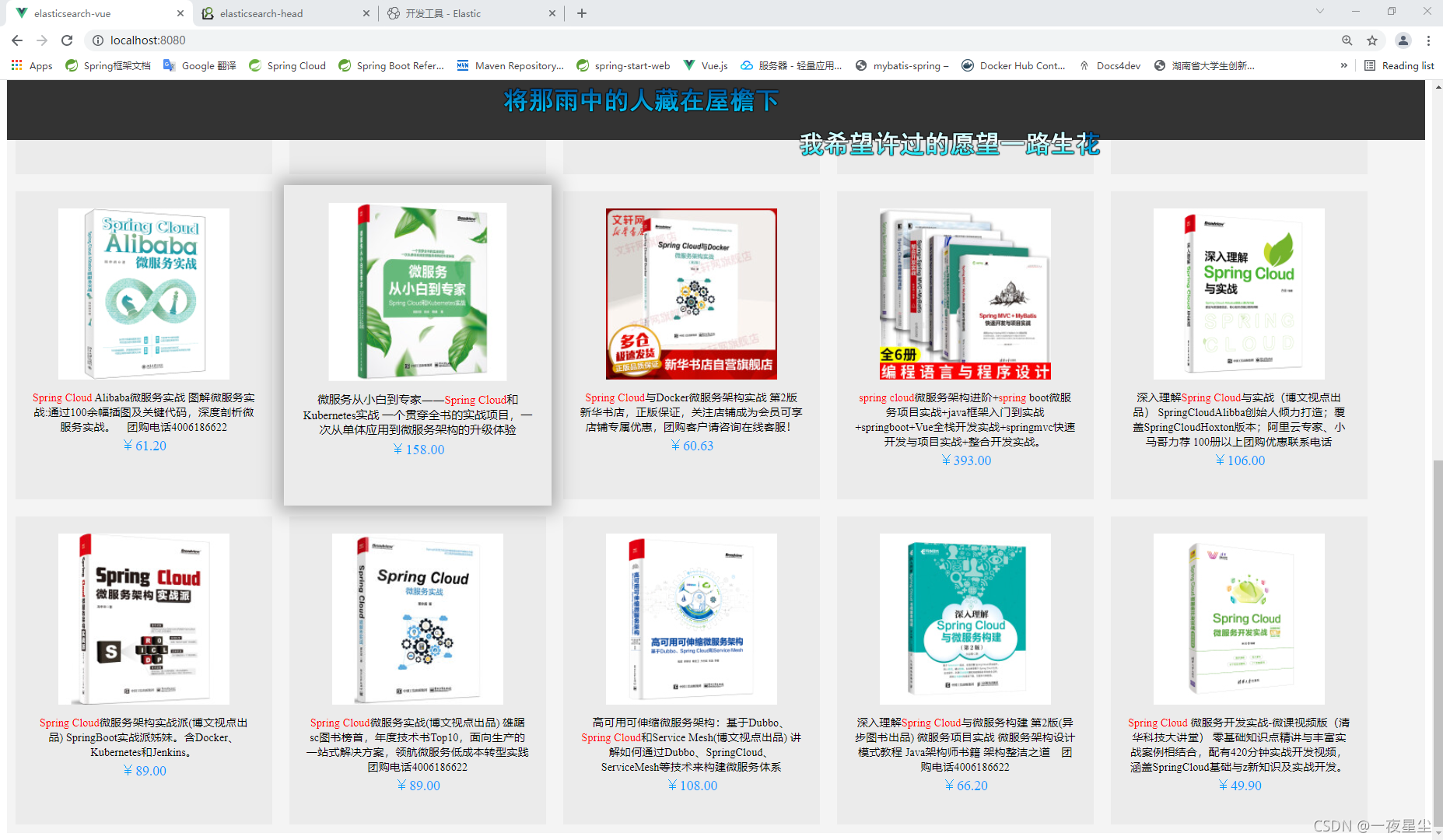Open the Maven Repository bookmark

[510, 65]
